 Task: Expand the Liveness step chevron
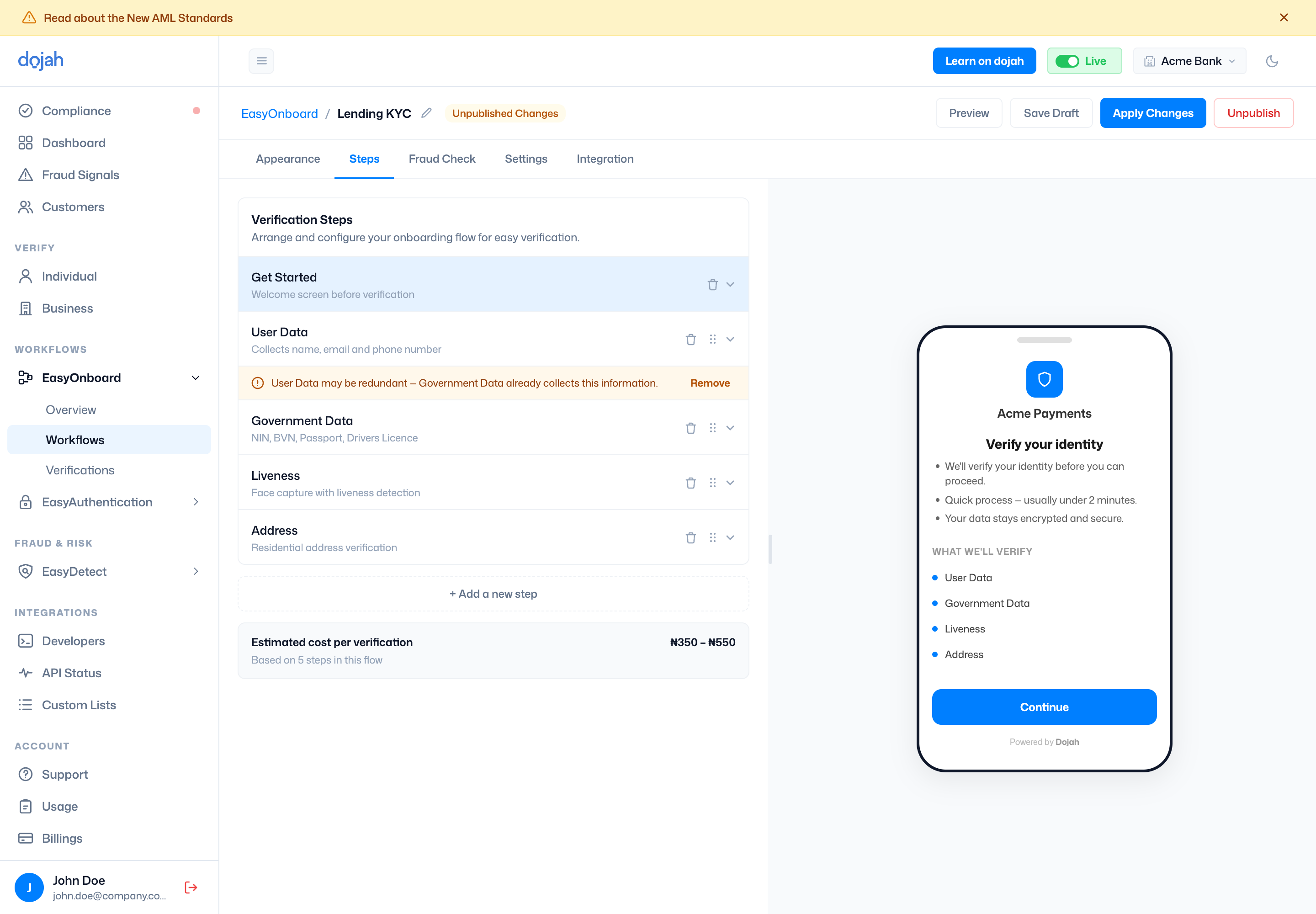coord(730,483)
